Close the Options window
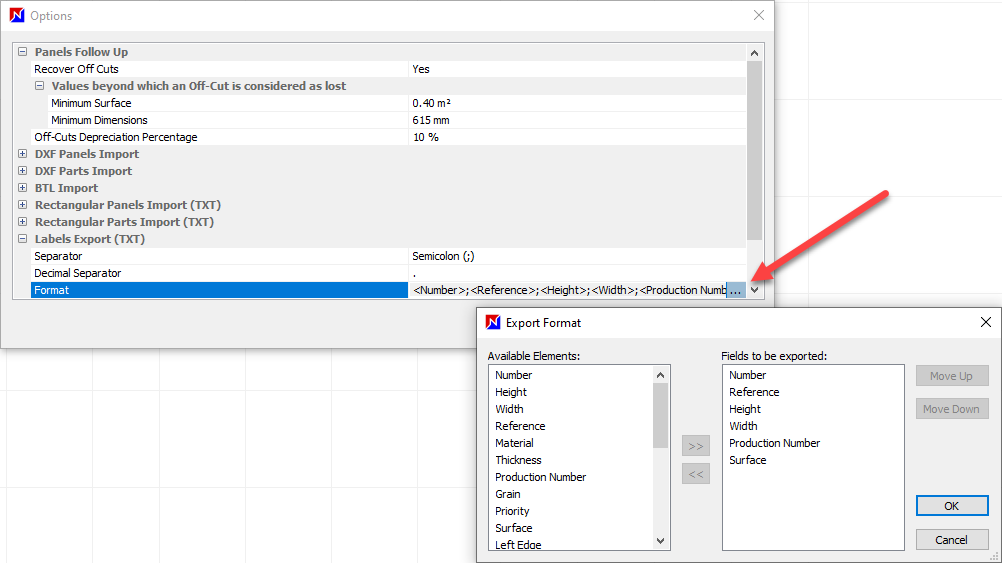Image resolution: width=1002 pixels, height=563 pixels. pyautogui.click(x=759, y=15)
